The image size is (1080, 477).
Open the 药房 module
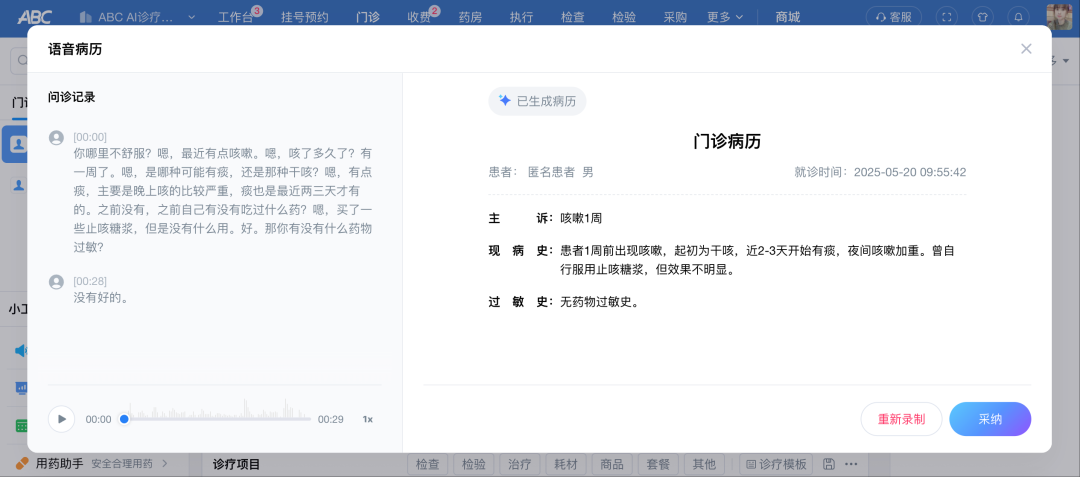coord(470,17)
